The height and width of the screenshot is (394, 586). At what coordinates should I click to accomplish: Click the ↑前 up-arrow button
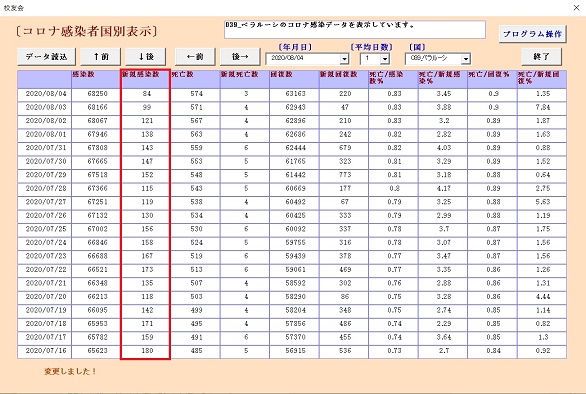tap(101, 56)
